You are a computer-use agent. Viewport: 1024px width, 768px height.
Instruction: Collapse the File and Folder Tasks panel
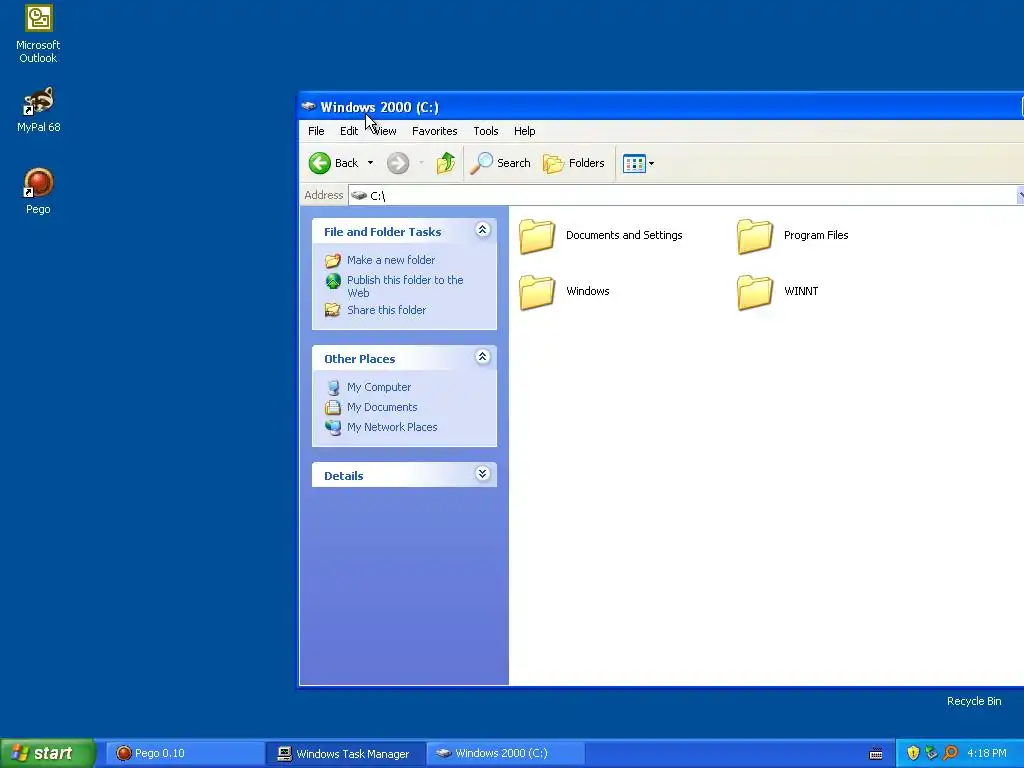tap(483, 230)
